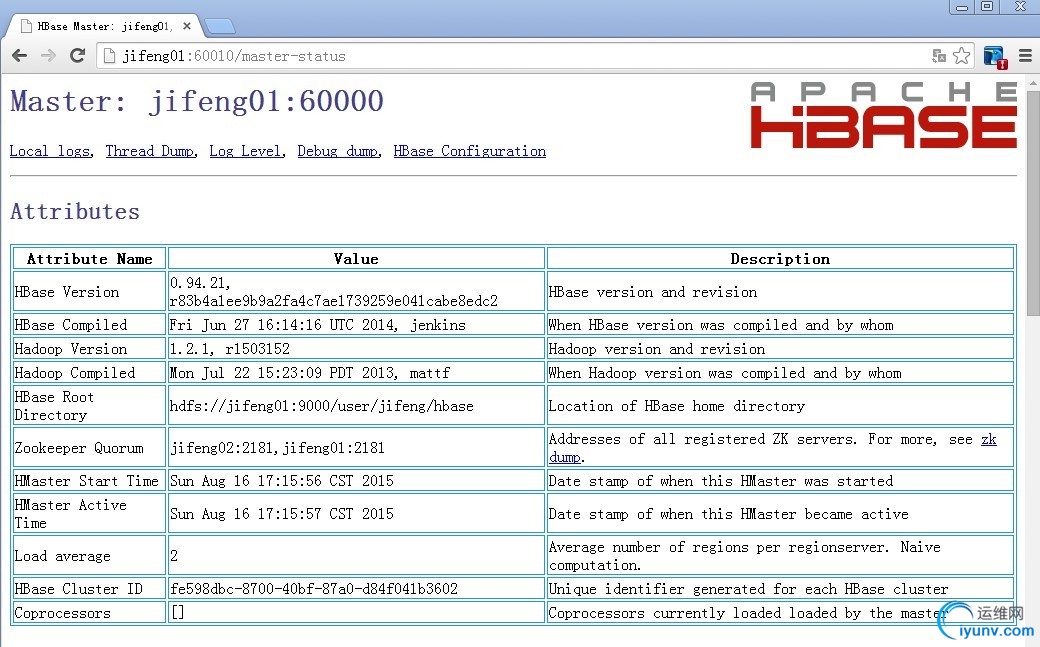Viewport: 1040px width, 647px height.
Task: Reload the master-status page
Action: [78, 56]
